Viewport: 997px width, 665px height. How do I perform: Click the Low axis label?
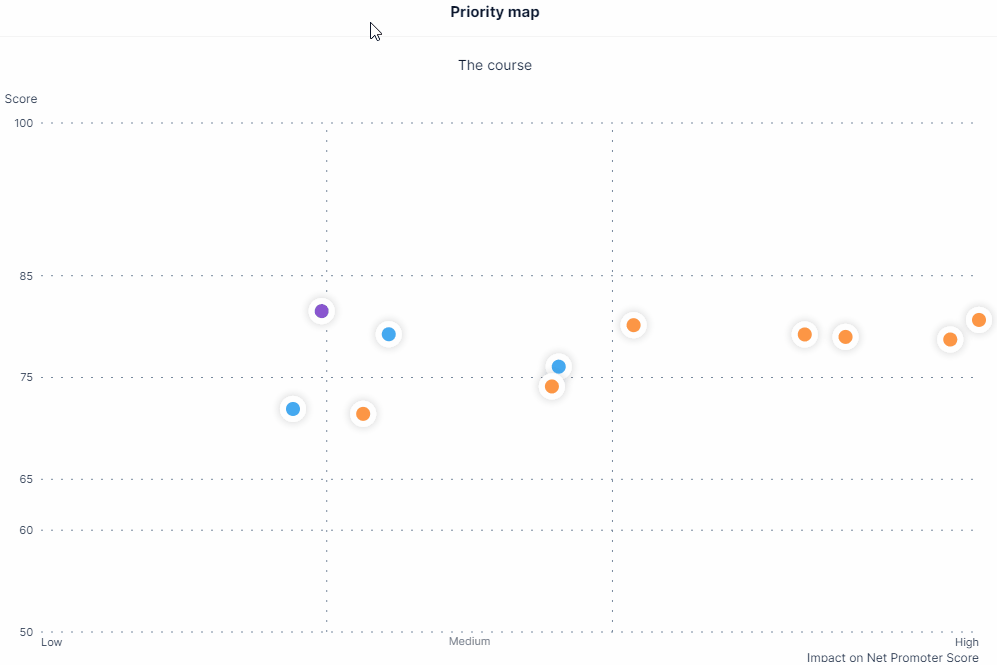[52, 642]
